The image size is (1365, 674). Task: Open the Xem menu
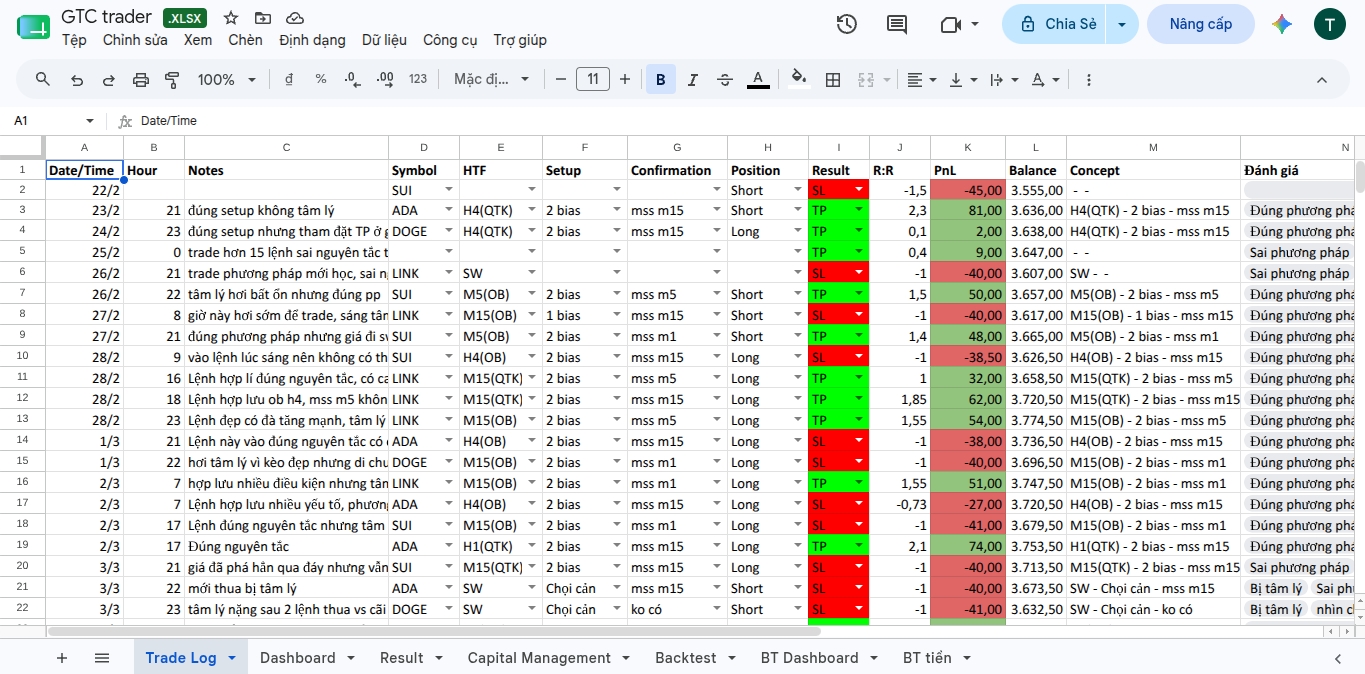coord(198,40)
